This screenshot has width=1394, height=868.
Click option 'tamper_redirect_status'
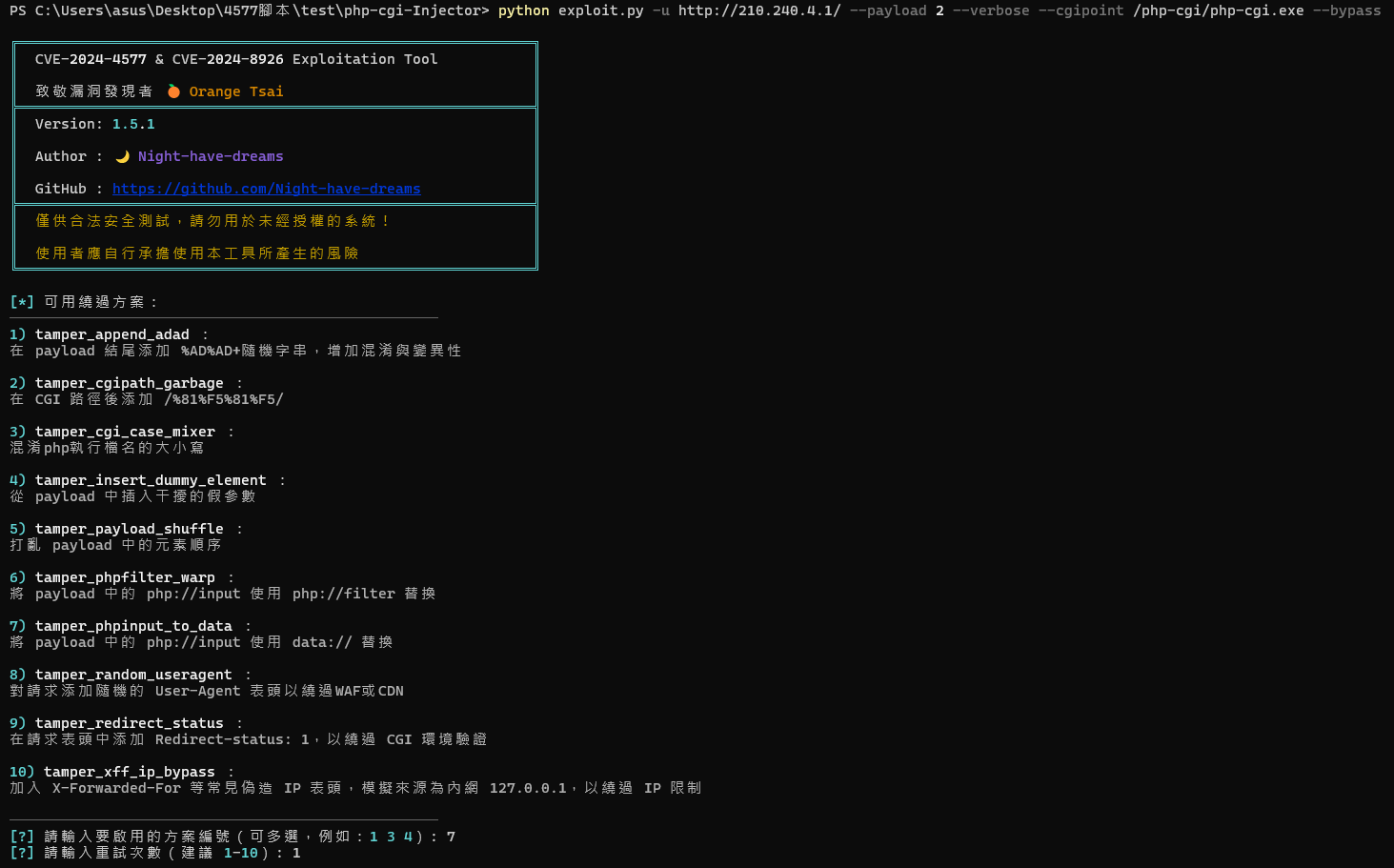click(130, 723)
